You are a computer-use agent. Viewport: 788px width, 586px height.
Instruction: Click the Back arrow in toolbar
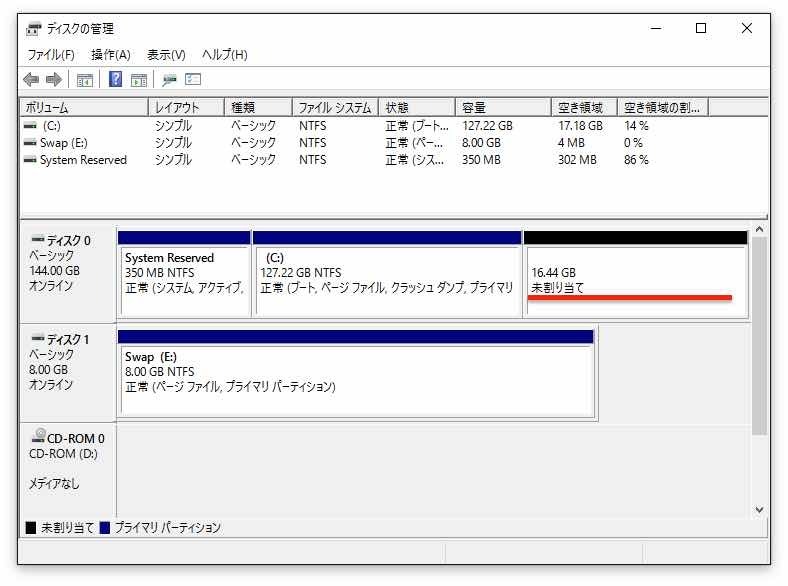pos(31,79)
